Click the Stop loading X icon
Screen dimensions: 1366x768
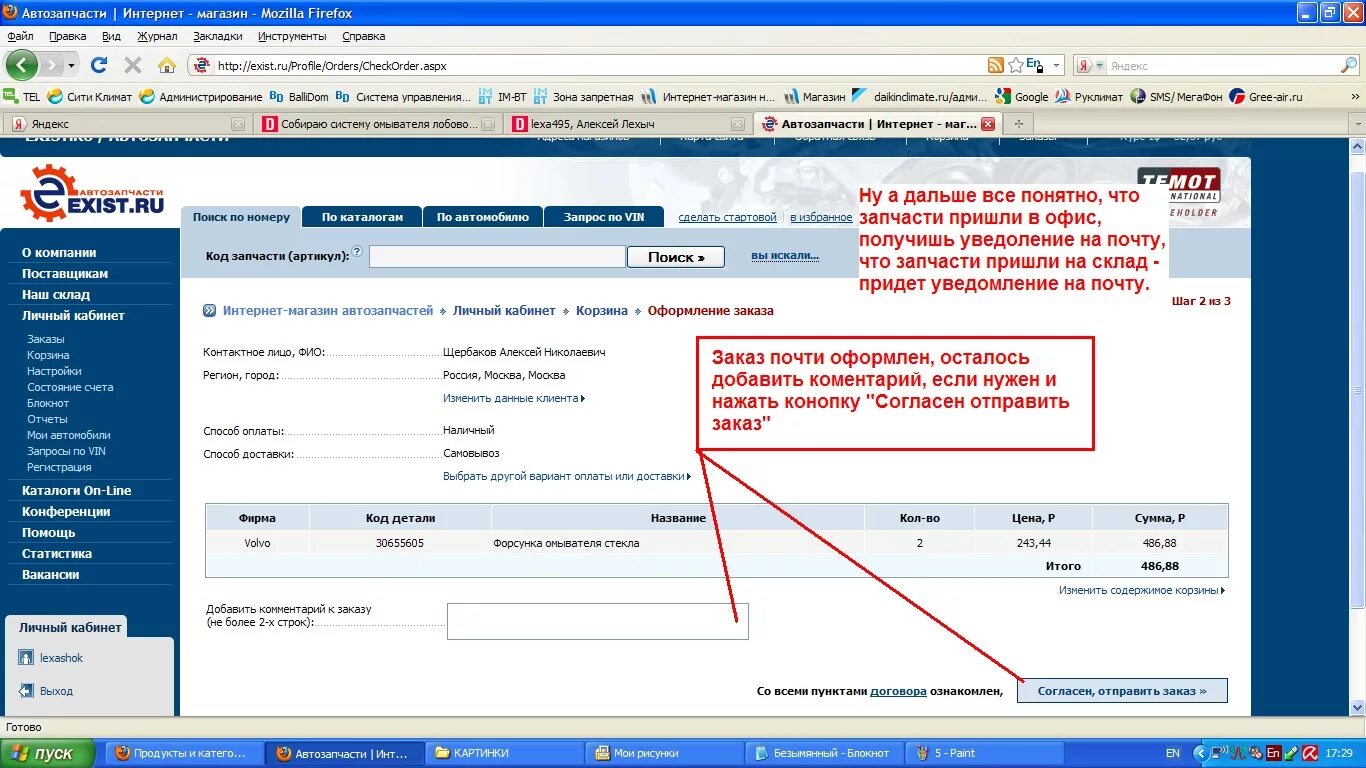(133, 65)
